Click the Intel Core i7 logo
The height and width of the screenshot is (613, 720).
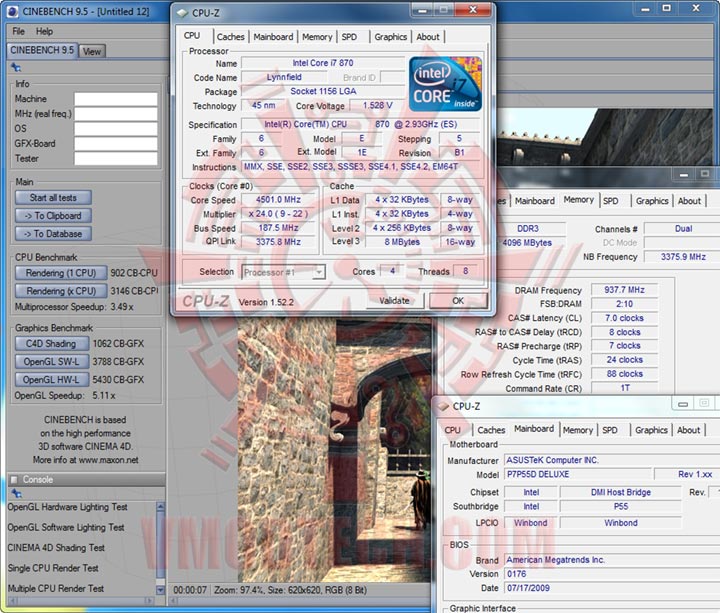tap(445, 84)
